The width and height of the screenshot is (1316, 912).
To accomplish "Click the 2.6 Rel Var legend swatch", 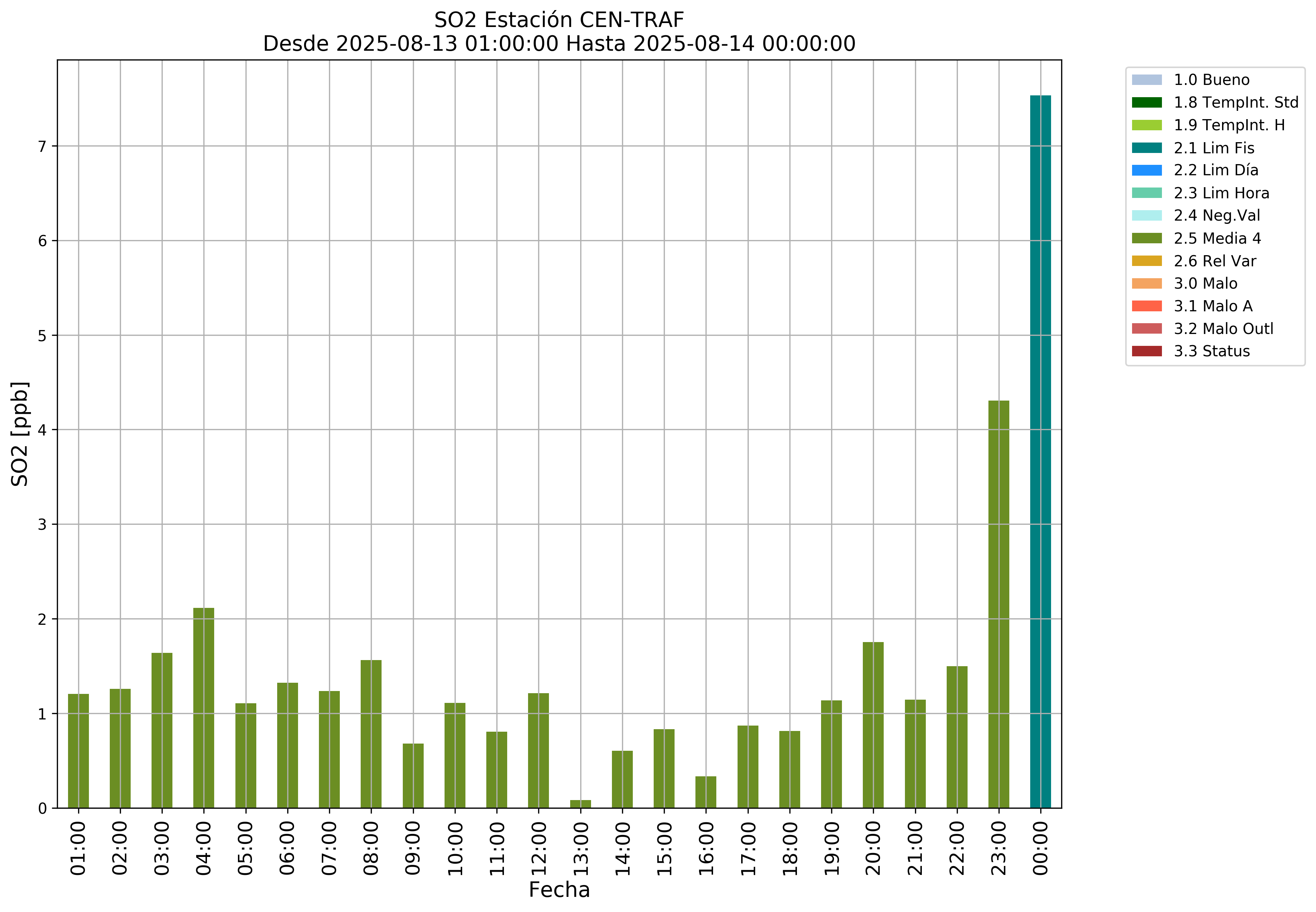I will click(x=1146, y=261).
